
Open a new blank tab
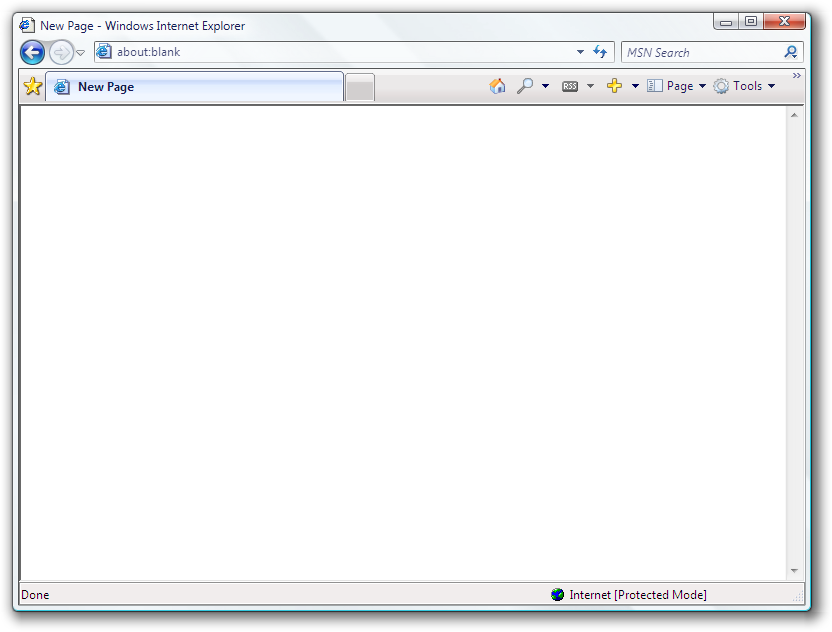358,86
